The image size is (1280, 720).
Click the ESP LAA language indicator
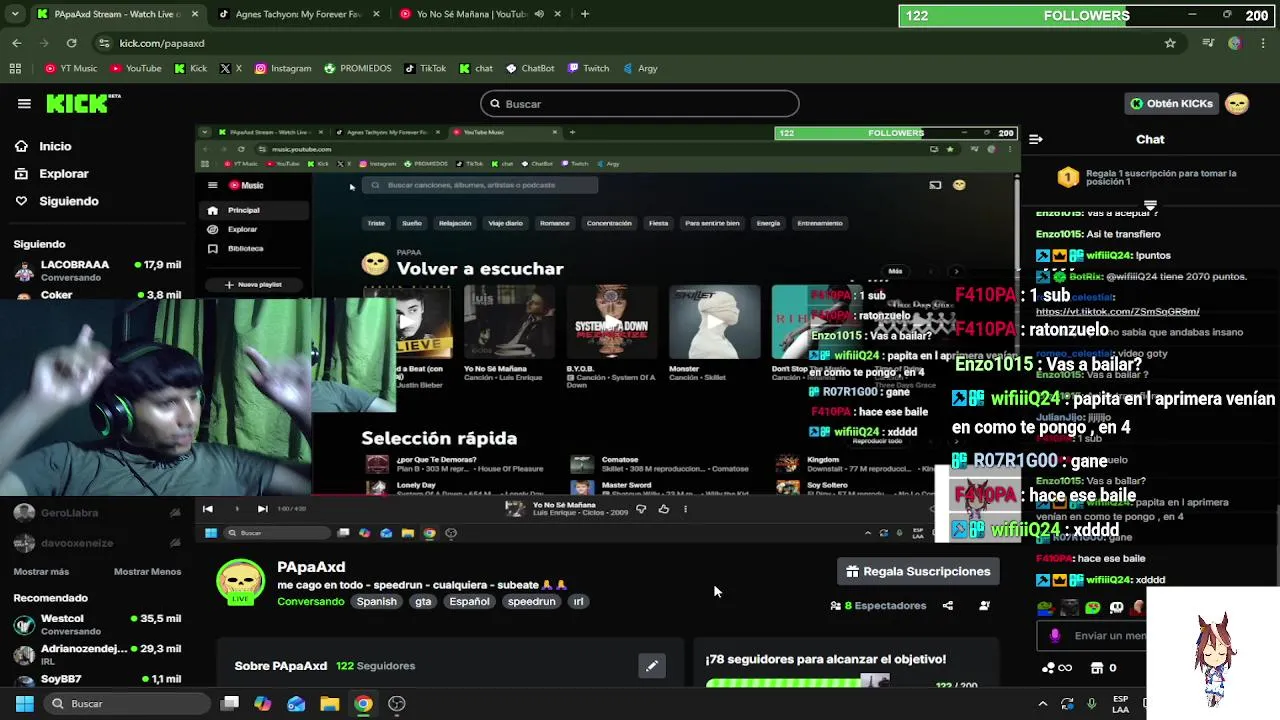coord(1121,704)
